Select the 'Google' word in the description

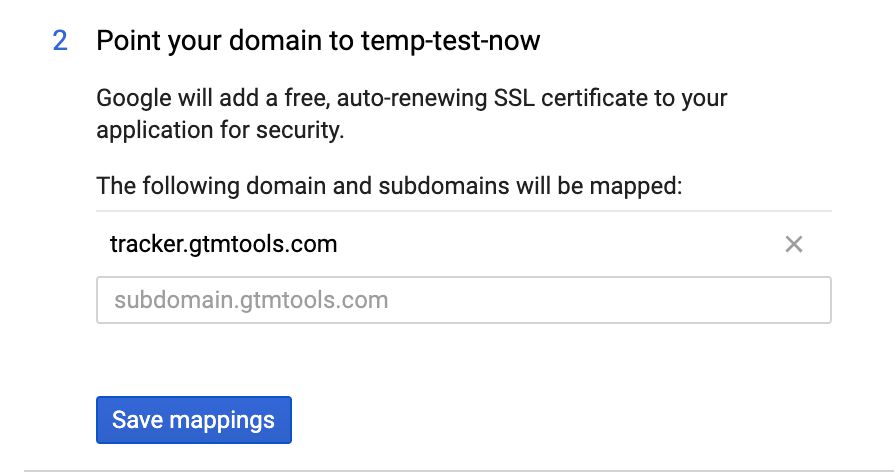pyautogui.click(x=134, y=99)
